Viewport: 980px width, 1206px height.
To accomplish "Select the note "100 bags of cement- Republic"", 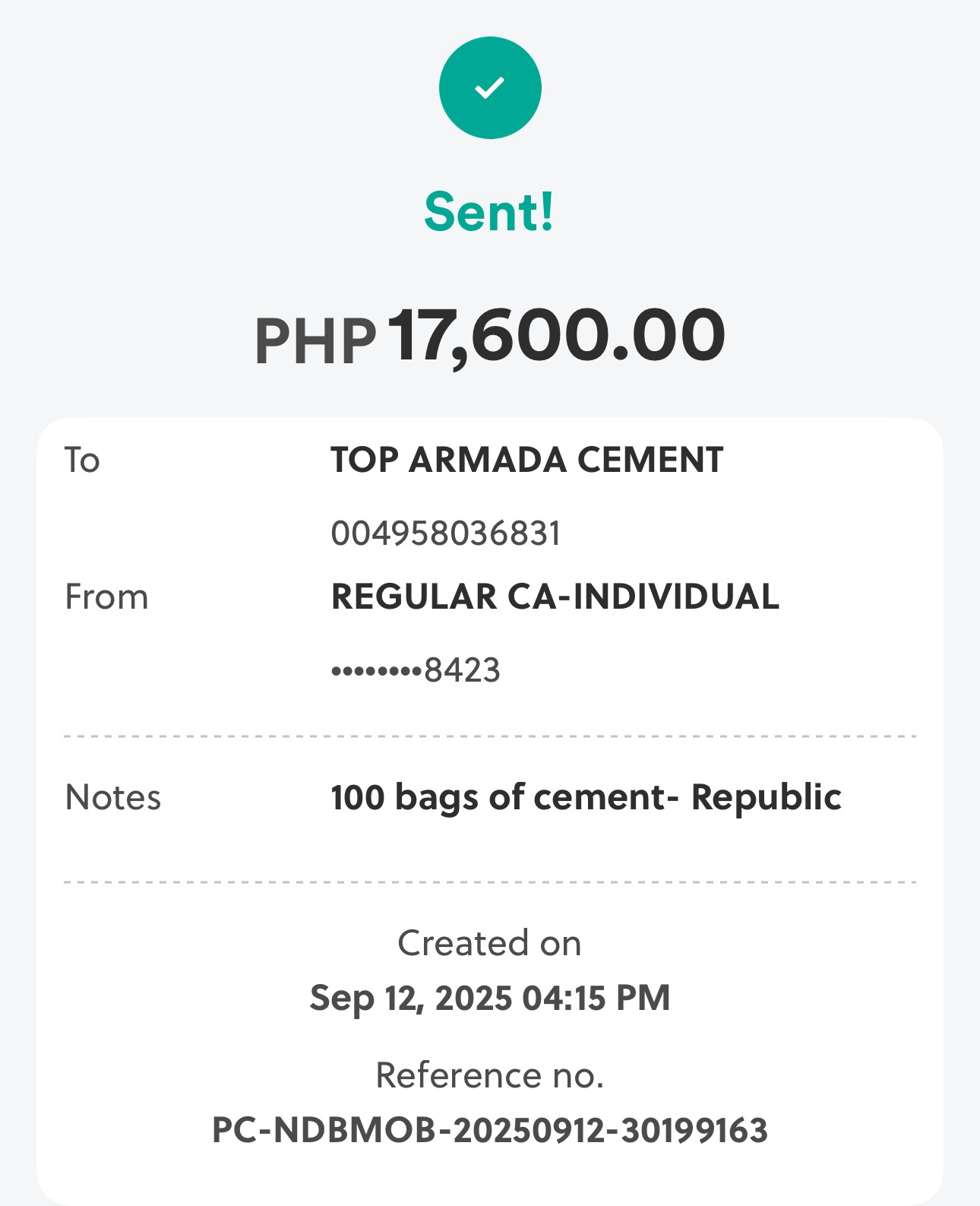I will 586,797.
